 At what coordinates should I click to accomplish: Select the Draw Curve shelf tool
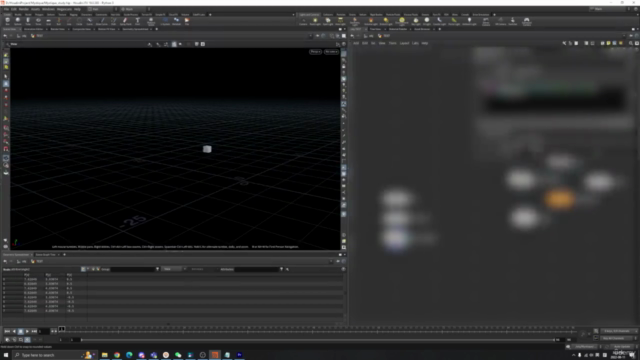(101, 21)
